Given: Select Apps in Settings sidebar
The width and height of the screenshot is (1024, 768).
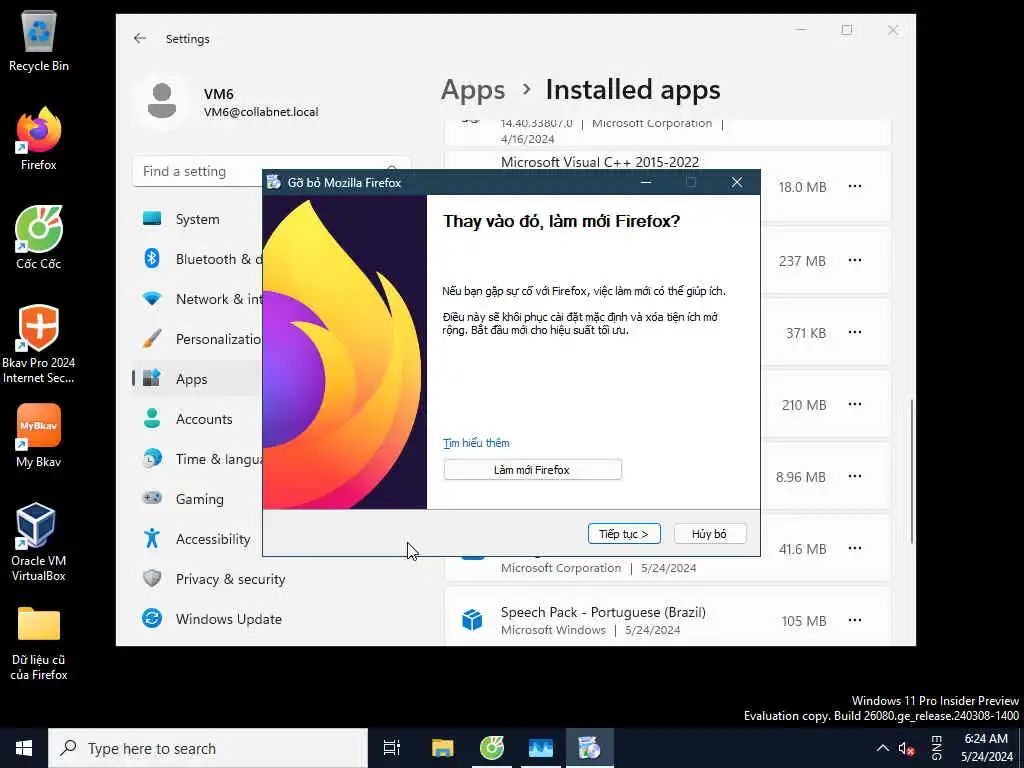Looking at the screenshot, I should (197, 379).
